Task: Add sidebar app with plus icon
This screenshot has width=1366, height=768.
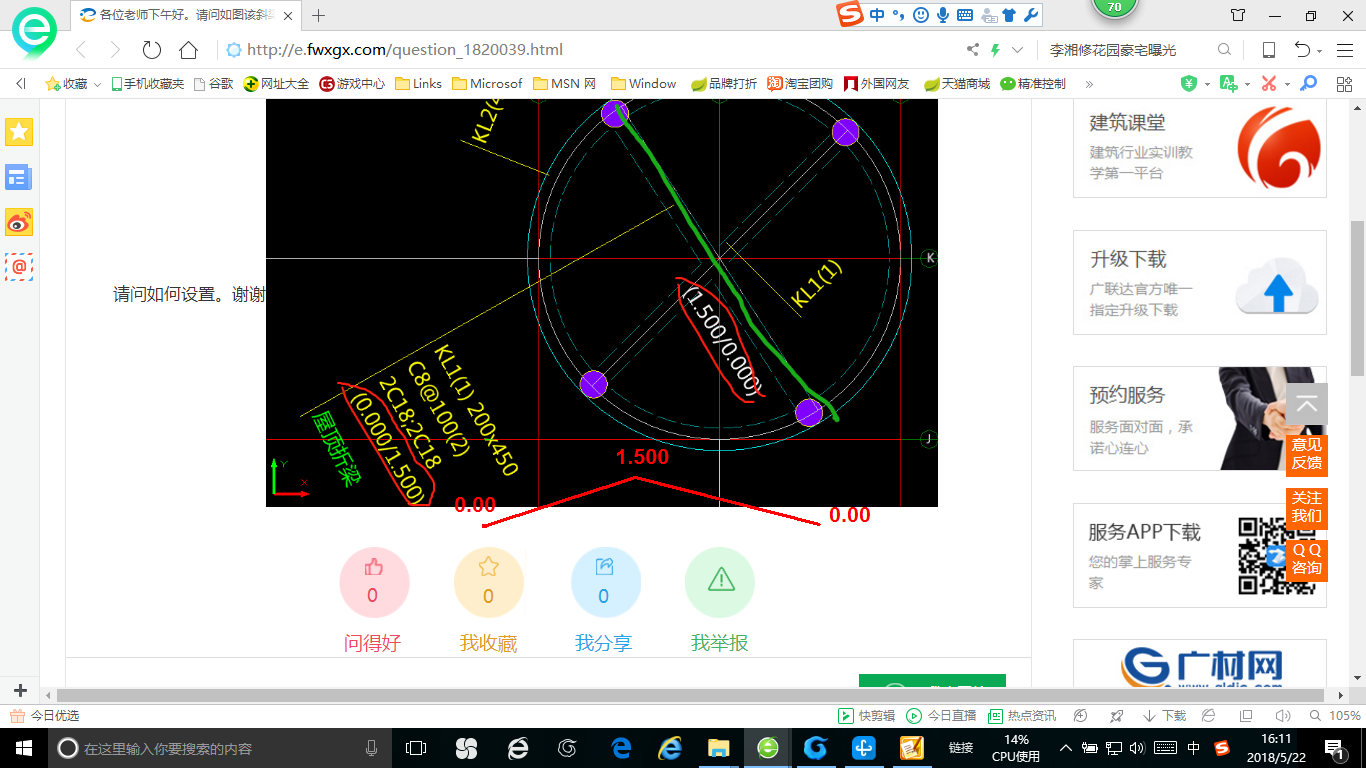Action: (20, 691)
